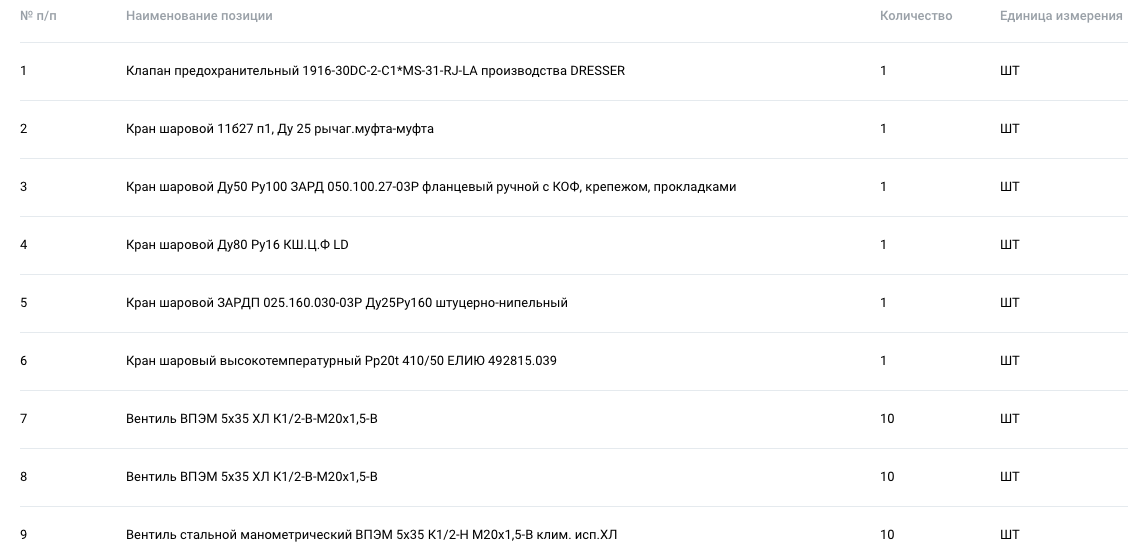
Task: Click ШТ unit in row 3
Action: (x=1009, y=187)
